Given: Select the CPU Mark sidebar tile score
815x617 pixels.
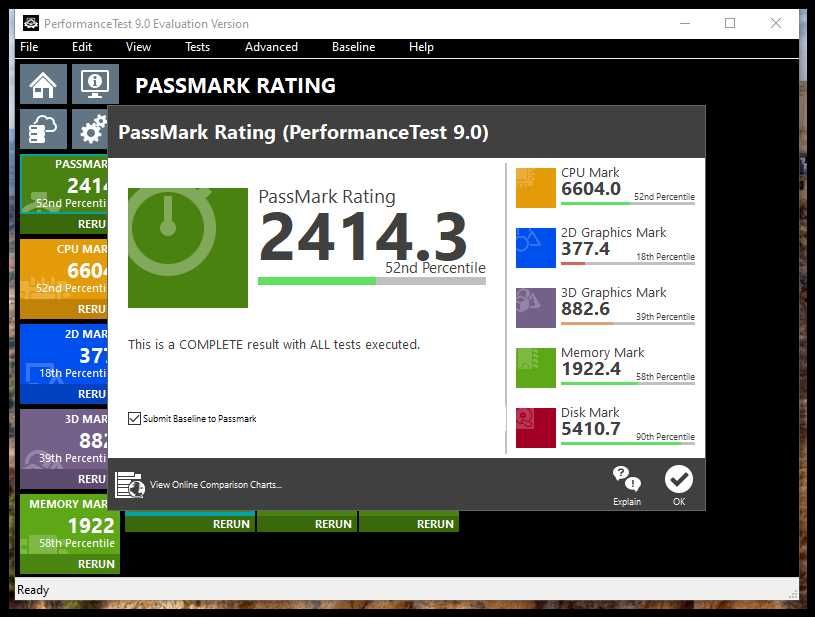Looking at the screenshot, I should pos(87,270).
